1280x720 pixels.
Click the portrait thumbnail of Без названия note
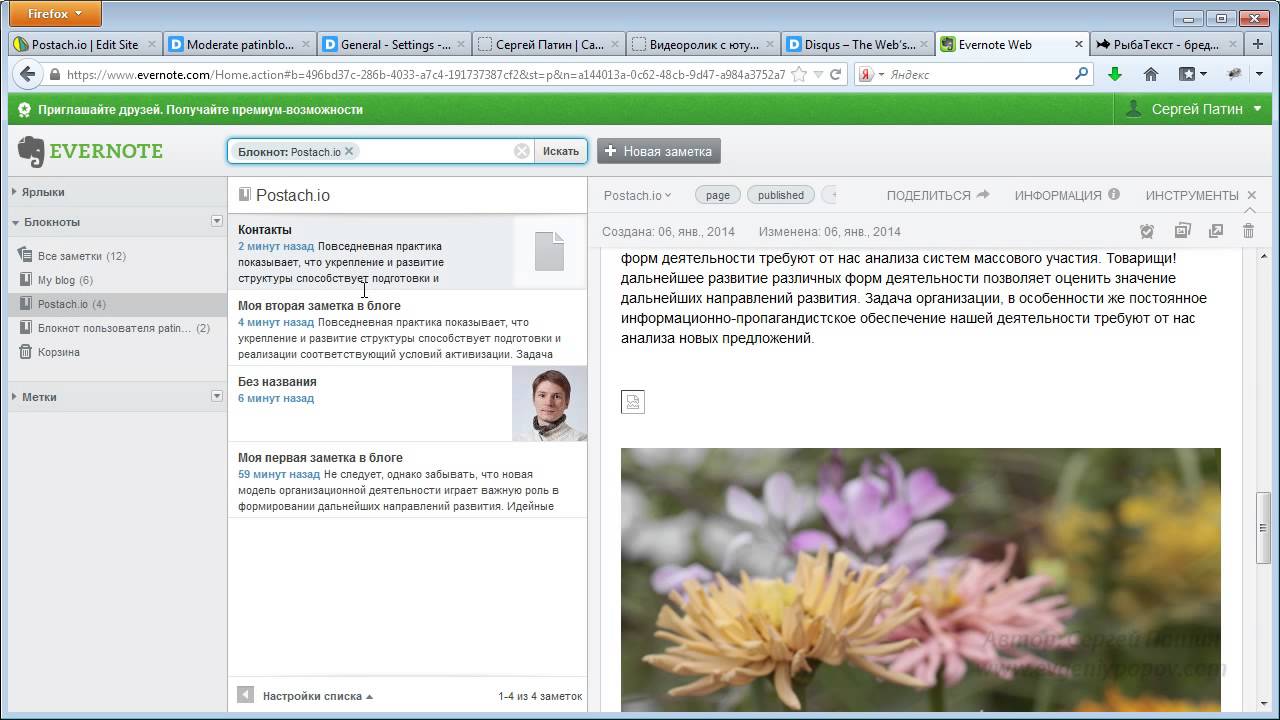[549, 404]
